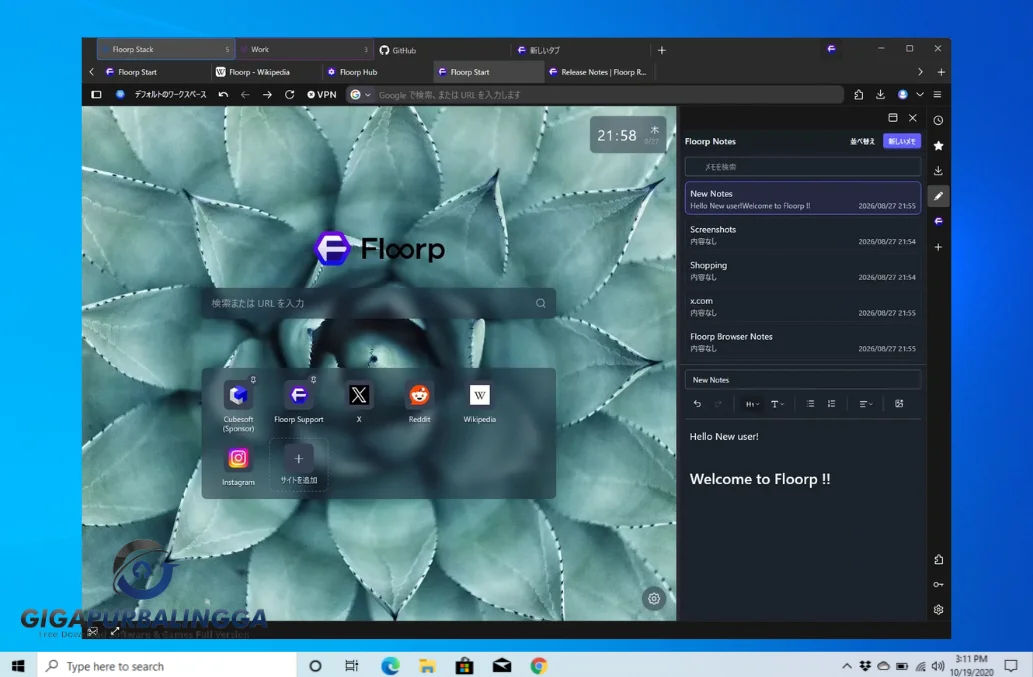Reload the current page
The width and height of the screenshot is (1033, 677).
click(289, 95)
